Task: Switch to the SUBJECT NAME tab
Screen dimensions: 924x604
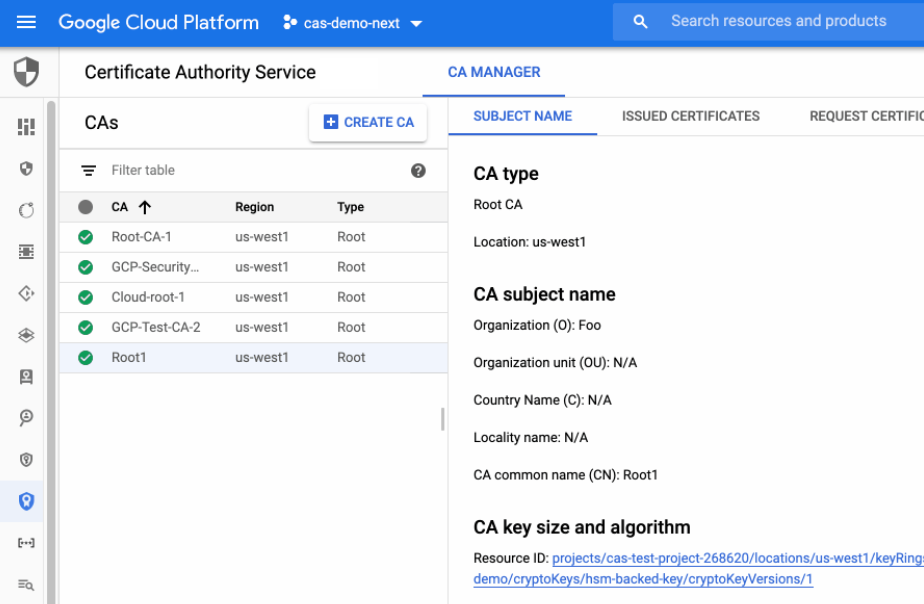Action: [523, 116]
